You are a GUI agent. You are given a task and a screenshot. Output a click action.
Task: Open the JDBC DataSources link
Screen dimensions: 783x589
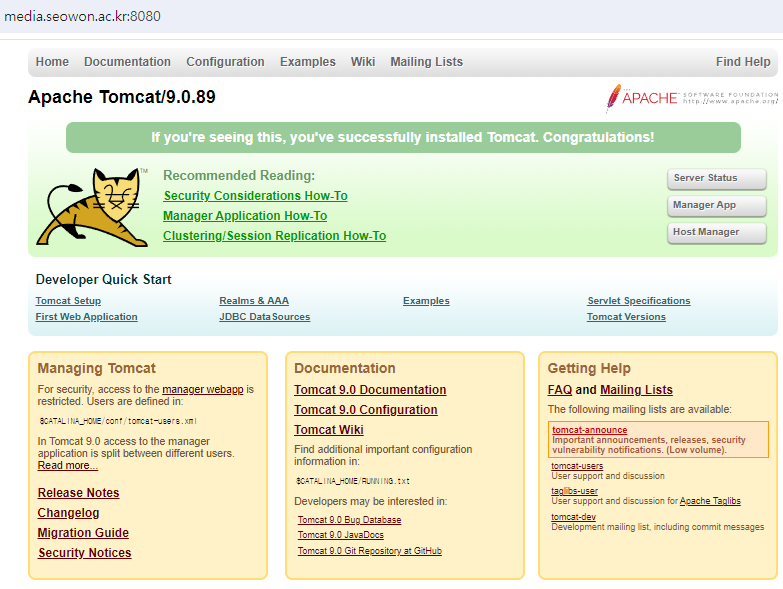pyautogui.click(x=264, y=317)
